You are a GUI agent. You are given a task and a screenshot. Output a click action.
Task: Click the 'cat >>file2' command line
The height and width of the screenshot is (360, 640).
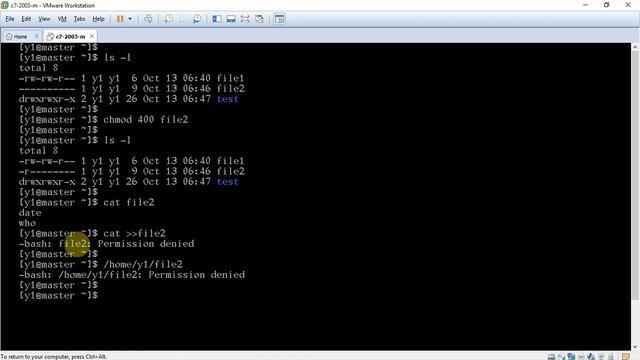point(134,233)
